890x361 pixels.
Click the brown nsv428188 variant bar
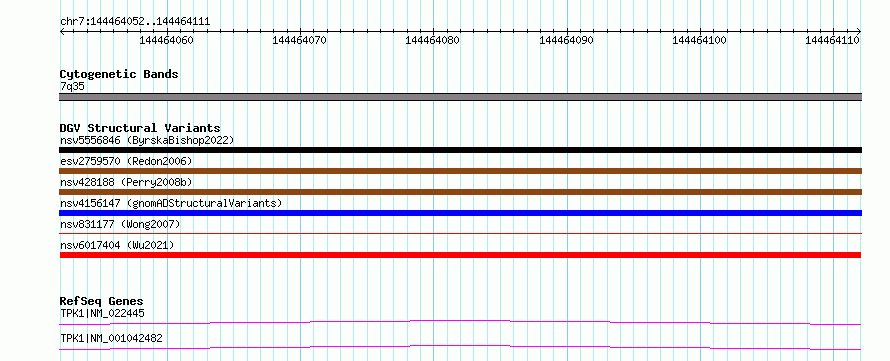click(x=460, y=192)
